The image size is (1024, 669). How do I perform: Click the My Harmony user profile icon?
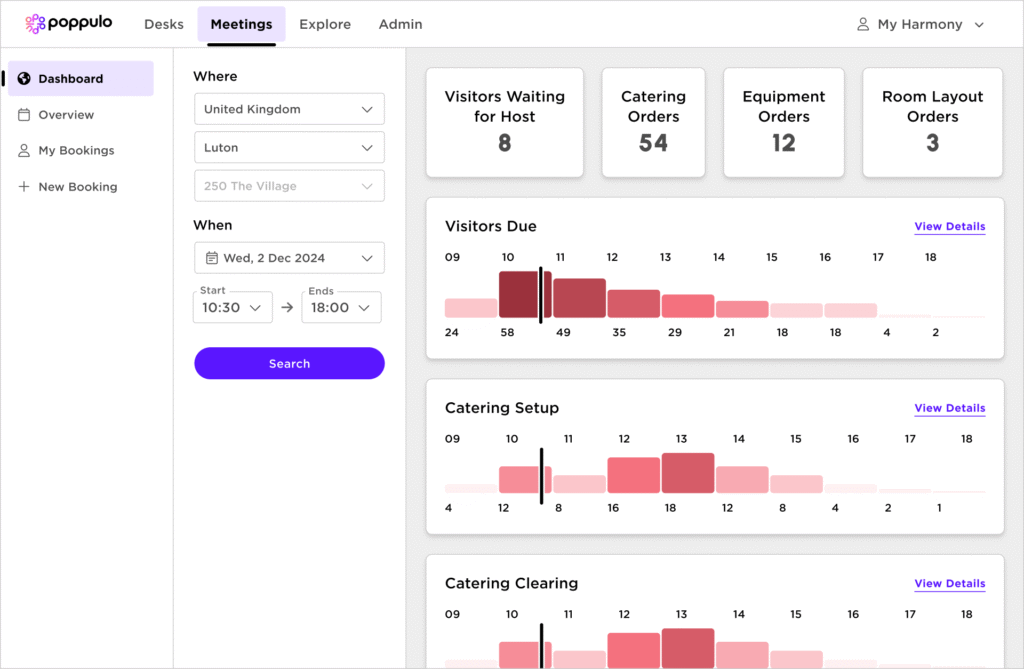tap(863, 24)
